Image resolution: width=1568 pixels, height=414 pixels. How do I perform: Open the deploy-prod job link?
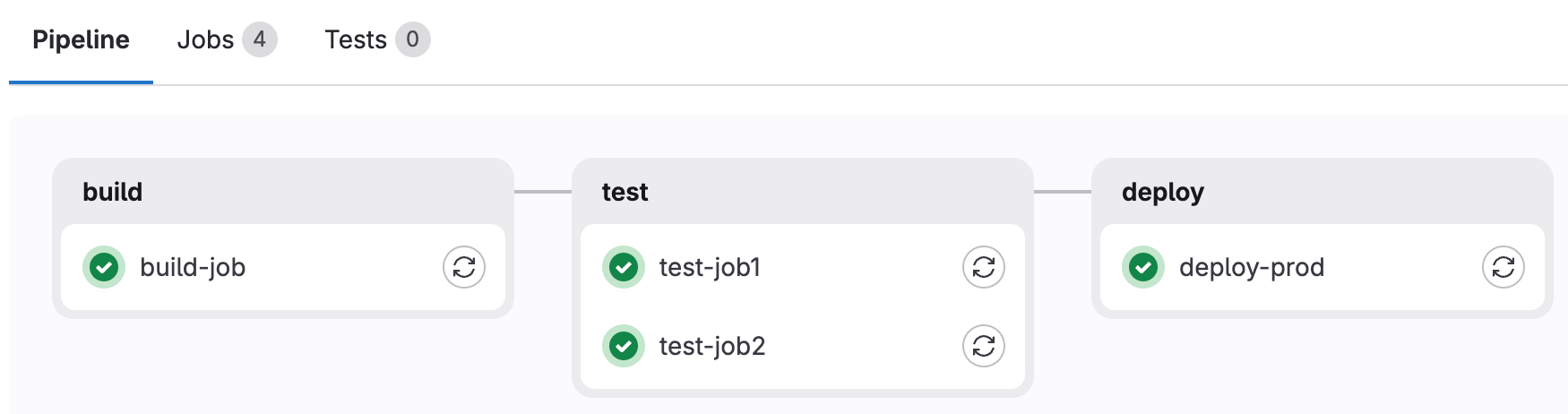click(1252, 267)
